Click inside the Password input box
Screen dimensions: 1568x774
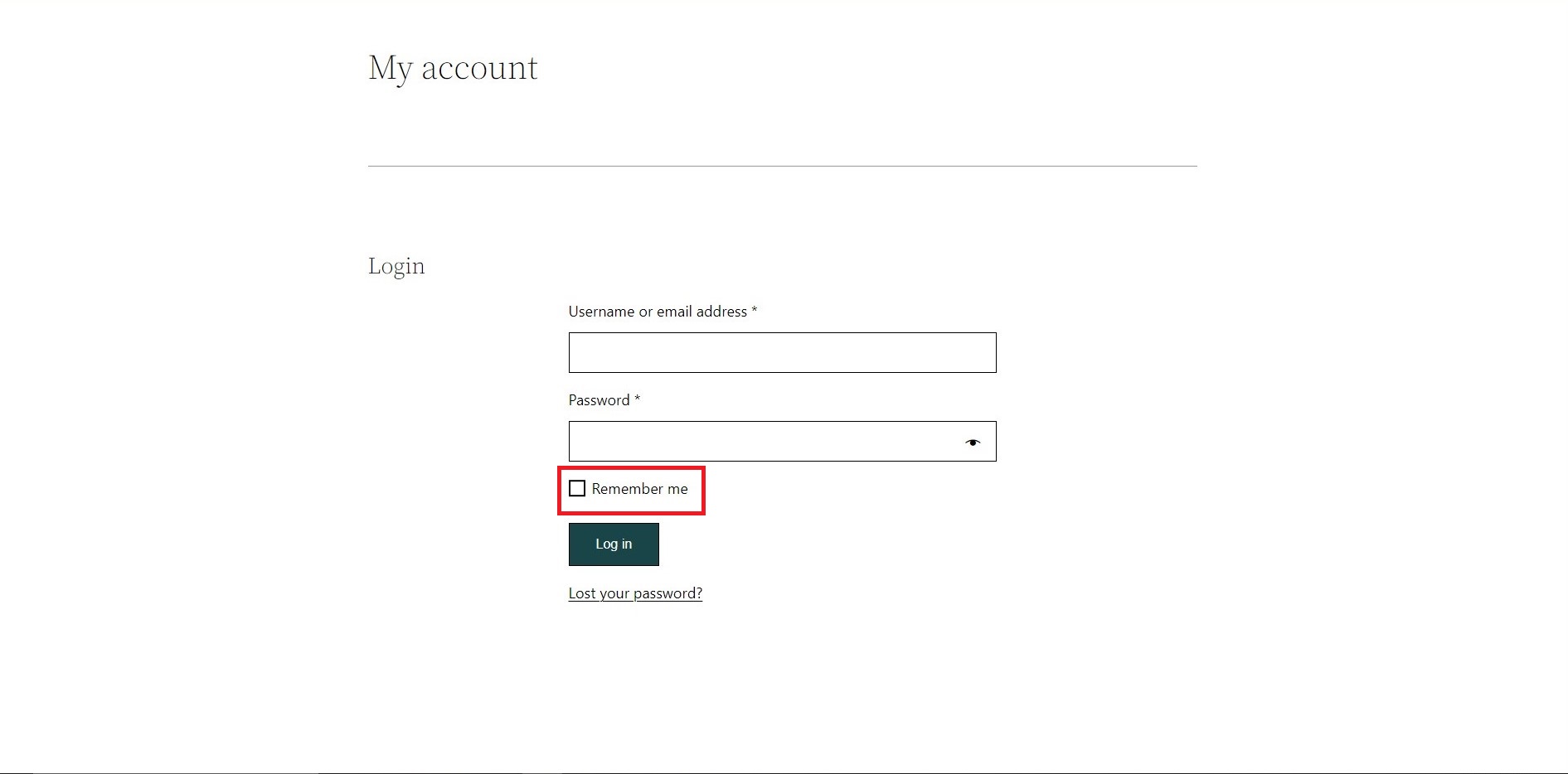point(746,441)
